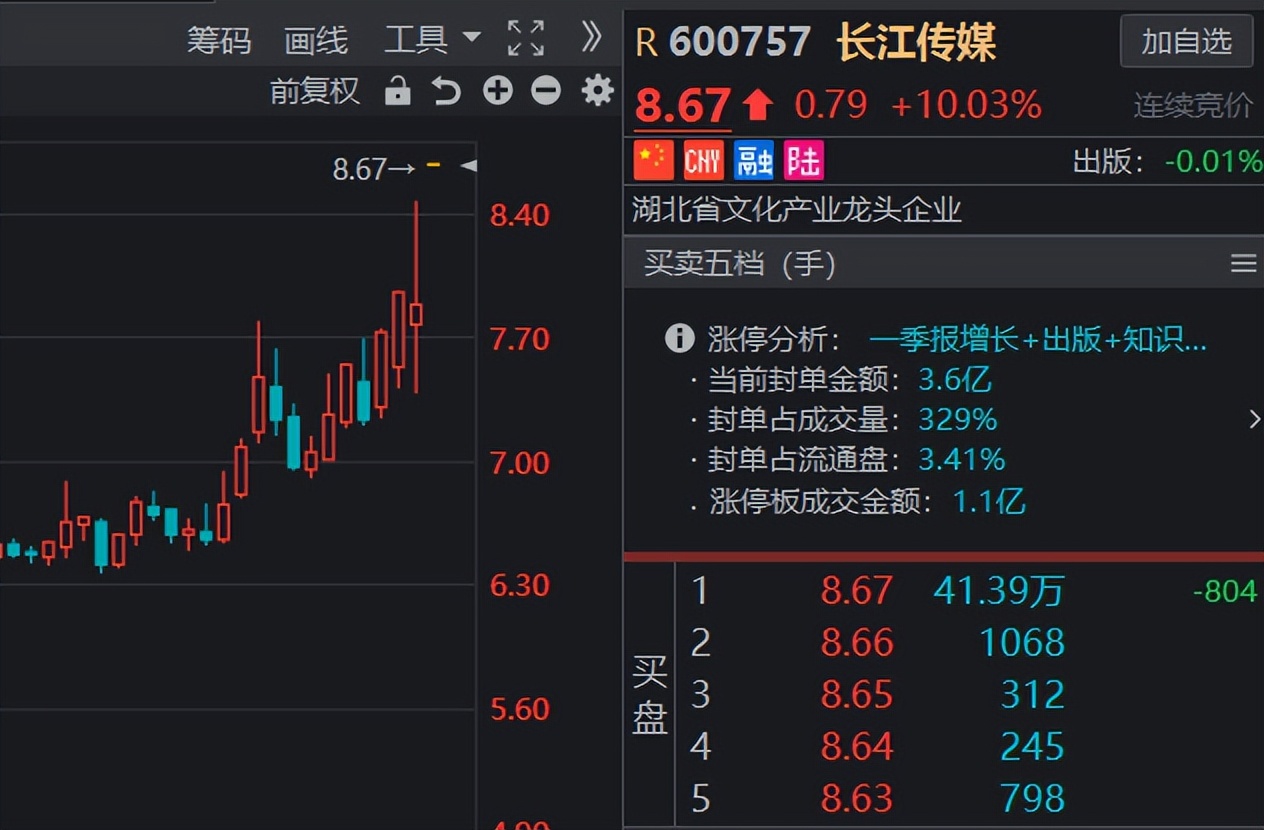Open the 买卖五档 hamburger options icon
Image resolution: width=1264 pixels, height=830 pixels.
coord(1243,263)
